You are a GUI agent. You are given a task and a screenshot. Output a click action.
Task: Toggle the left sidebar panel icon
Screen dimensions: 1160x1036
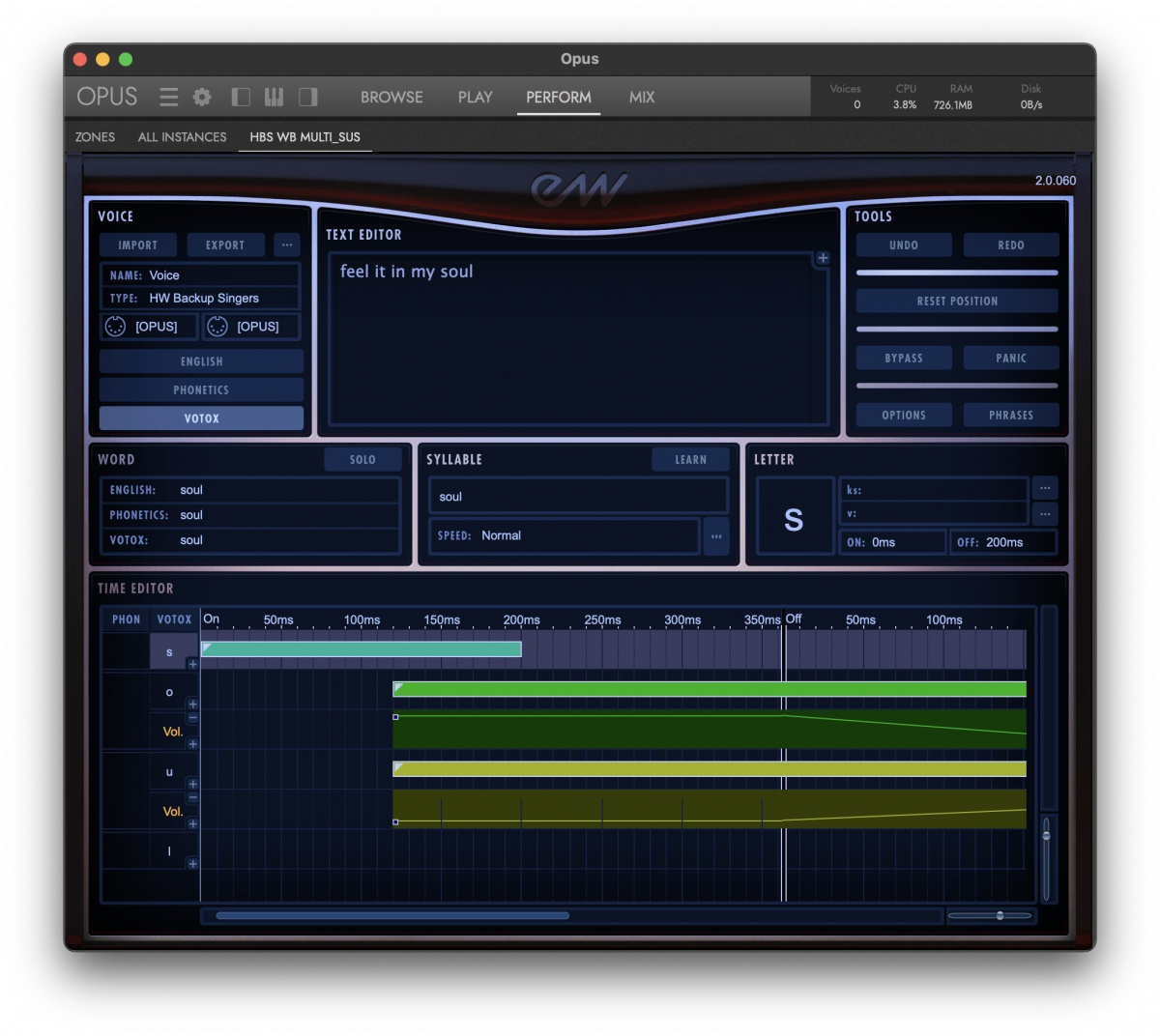[x=241, y=97]
